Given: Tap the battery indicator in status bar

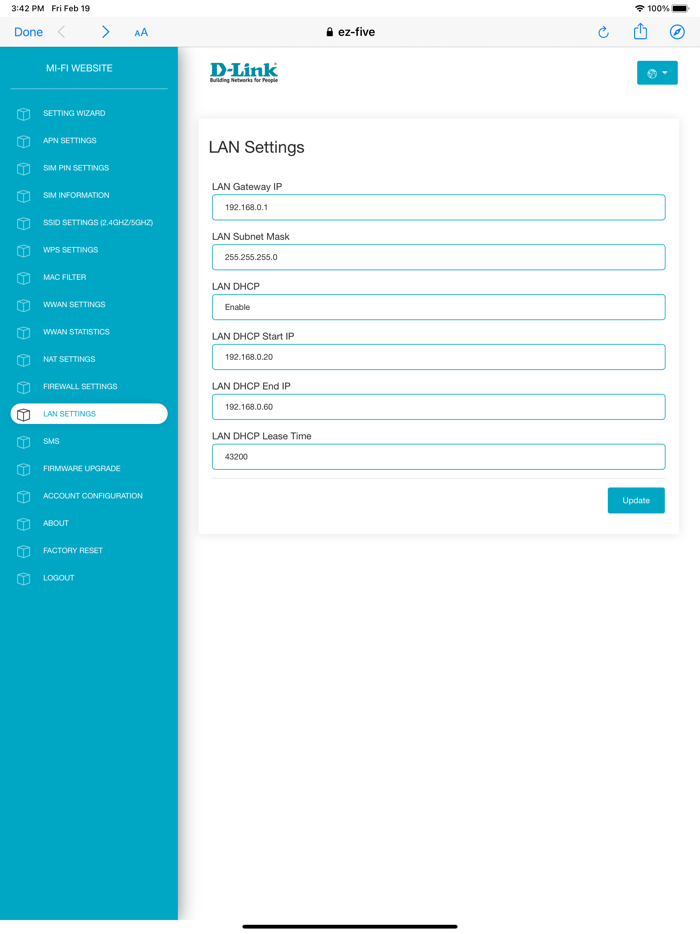Looking at the screenshot, I should pos(680,8).
